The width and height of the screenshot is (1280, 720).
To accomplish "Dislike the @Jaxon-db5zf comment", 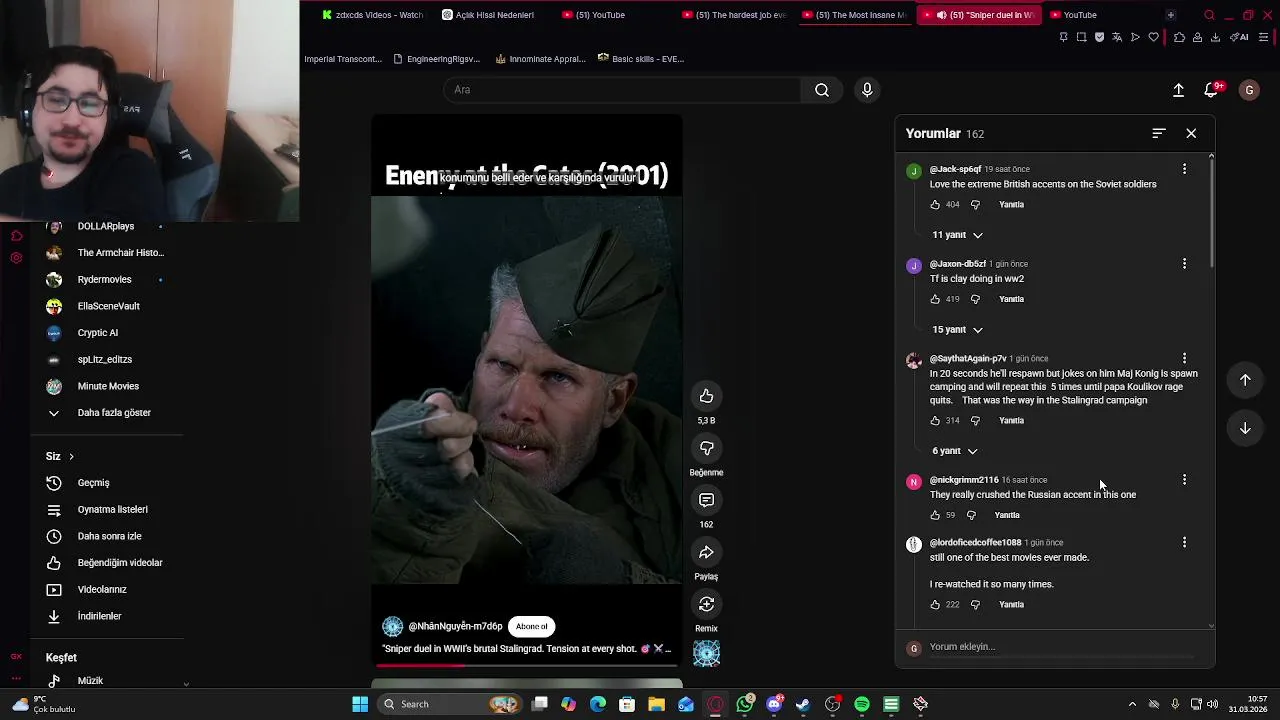I will (x=975, y=299).
